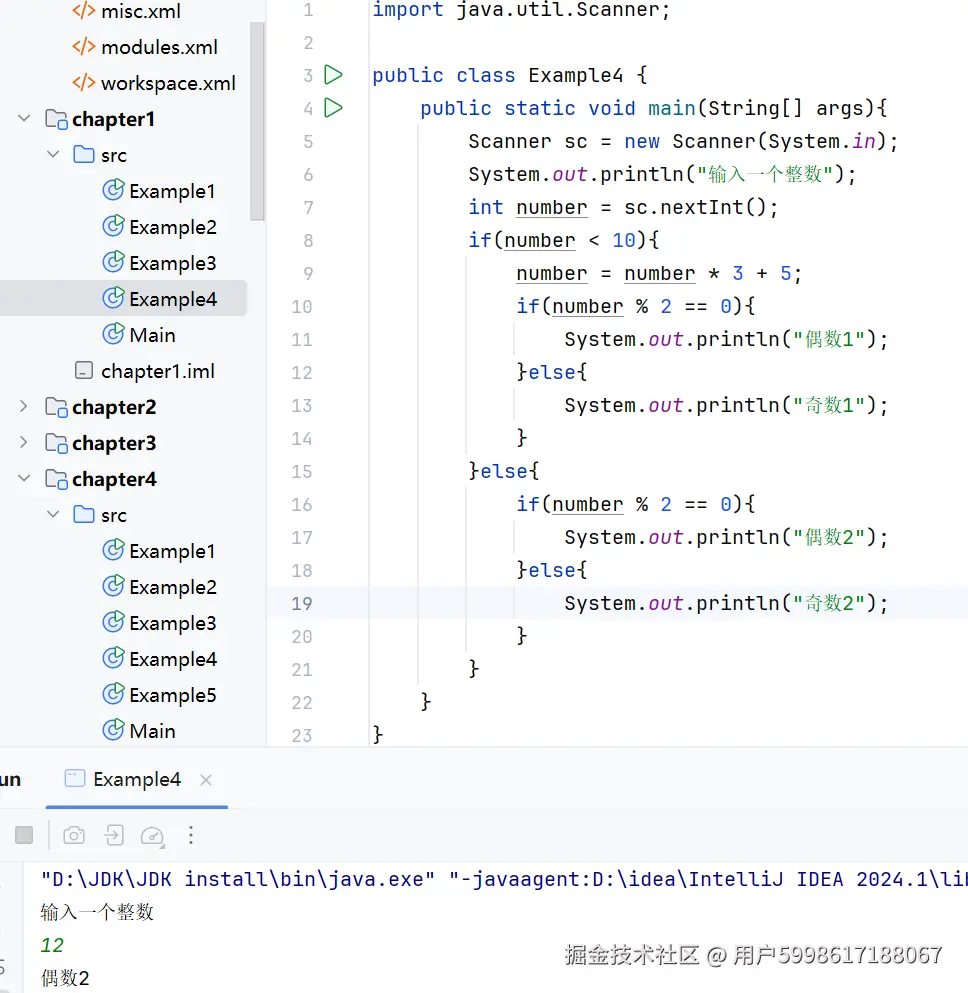This screenshot has height=993, width=968.
Task: Open the chapter1.iml file
Action: pyautogui.click(x=145, y=371)
